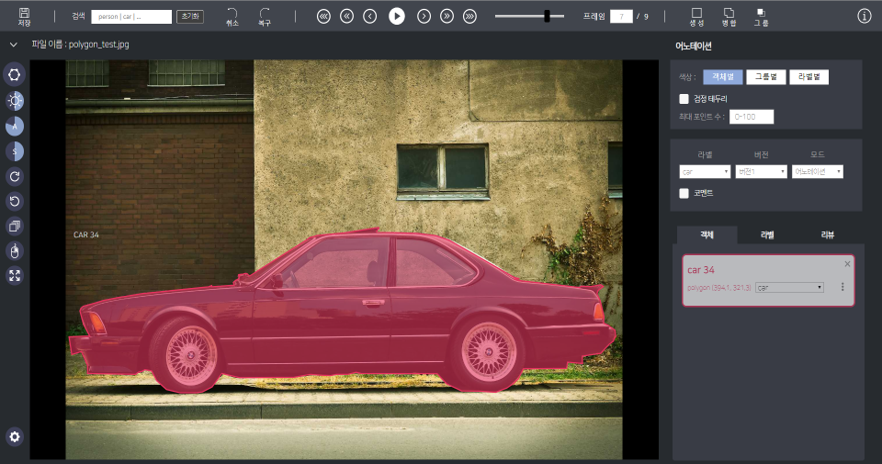
Task: Switch to the 리뷰 tab
Action: pos(828,235)
